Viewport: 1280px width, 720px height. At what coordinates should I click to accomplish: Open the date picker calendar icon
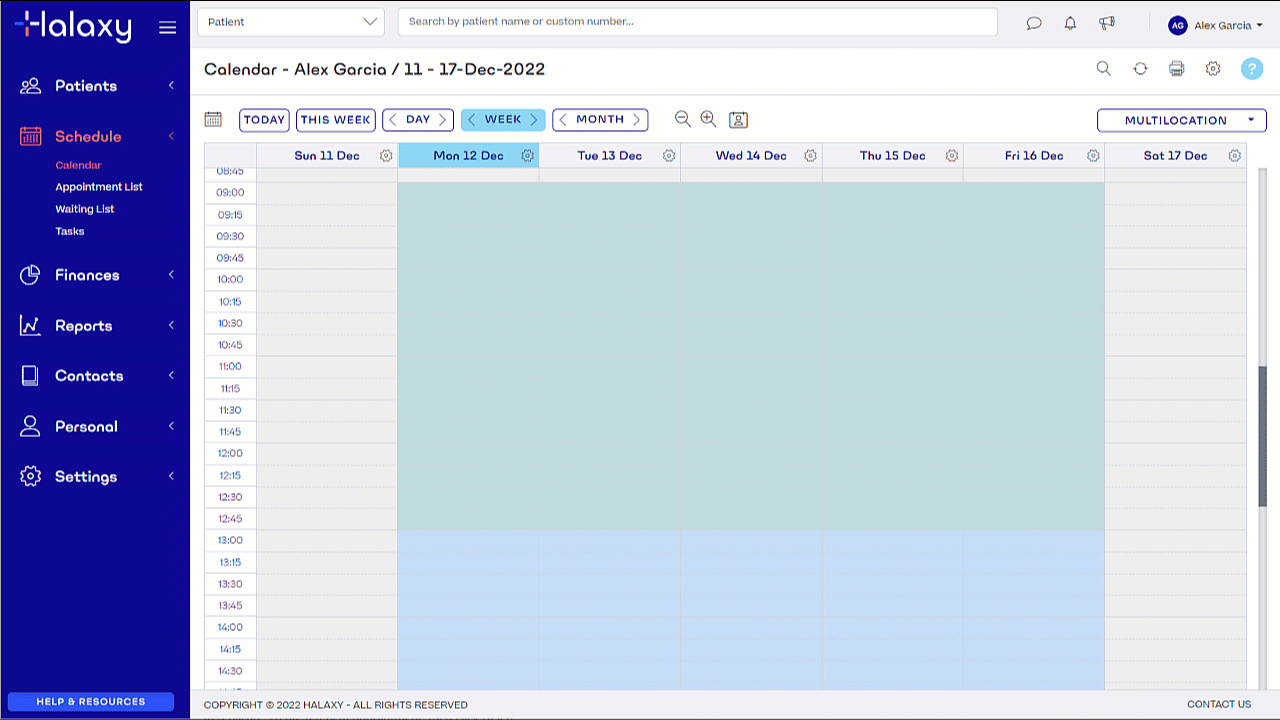(x=213, y=119)
